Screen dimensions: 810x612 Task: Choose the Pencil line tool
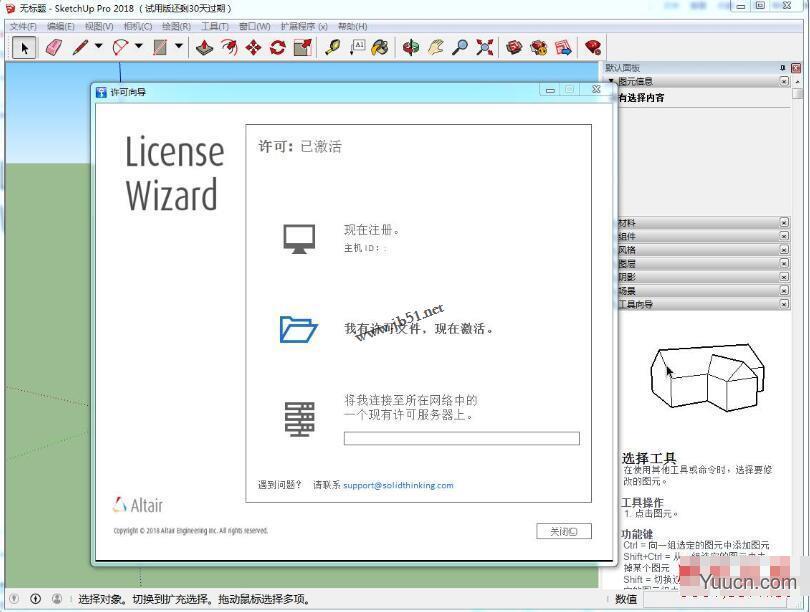80,48
